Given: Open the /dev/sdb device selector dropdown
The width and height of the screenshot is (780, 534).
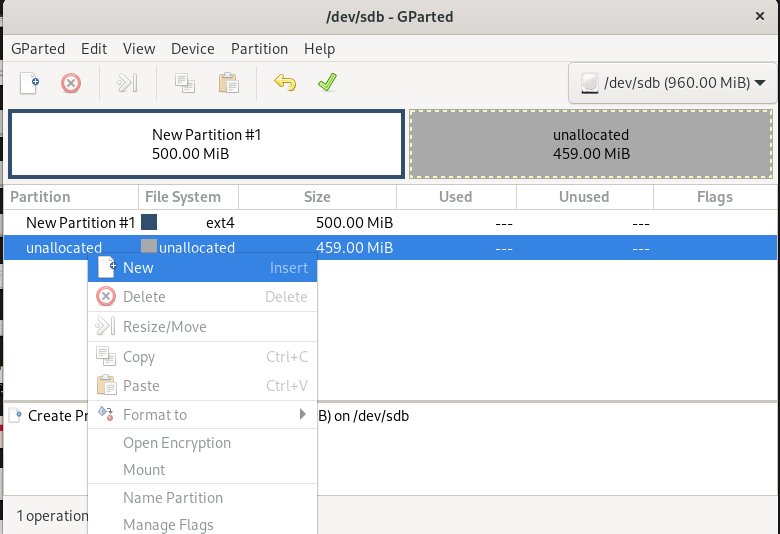Looking at the screenshot, I should click(673, 83).
